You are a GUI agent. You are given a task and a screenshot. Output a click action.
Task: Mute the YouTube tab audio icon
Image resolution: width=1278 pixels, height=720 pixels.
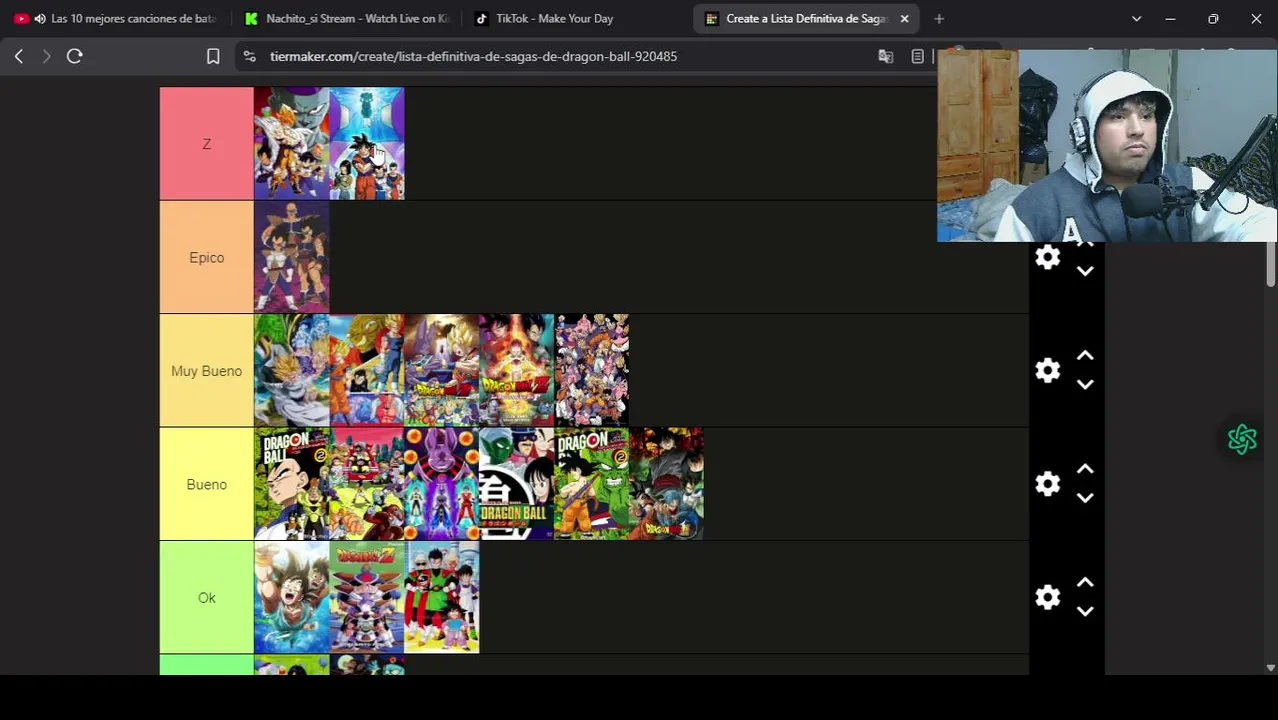(x=40, y=19)
